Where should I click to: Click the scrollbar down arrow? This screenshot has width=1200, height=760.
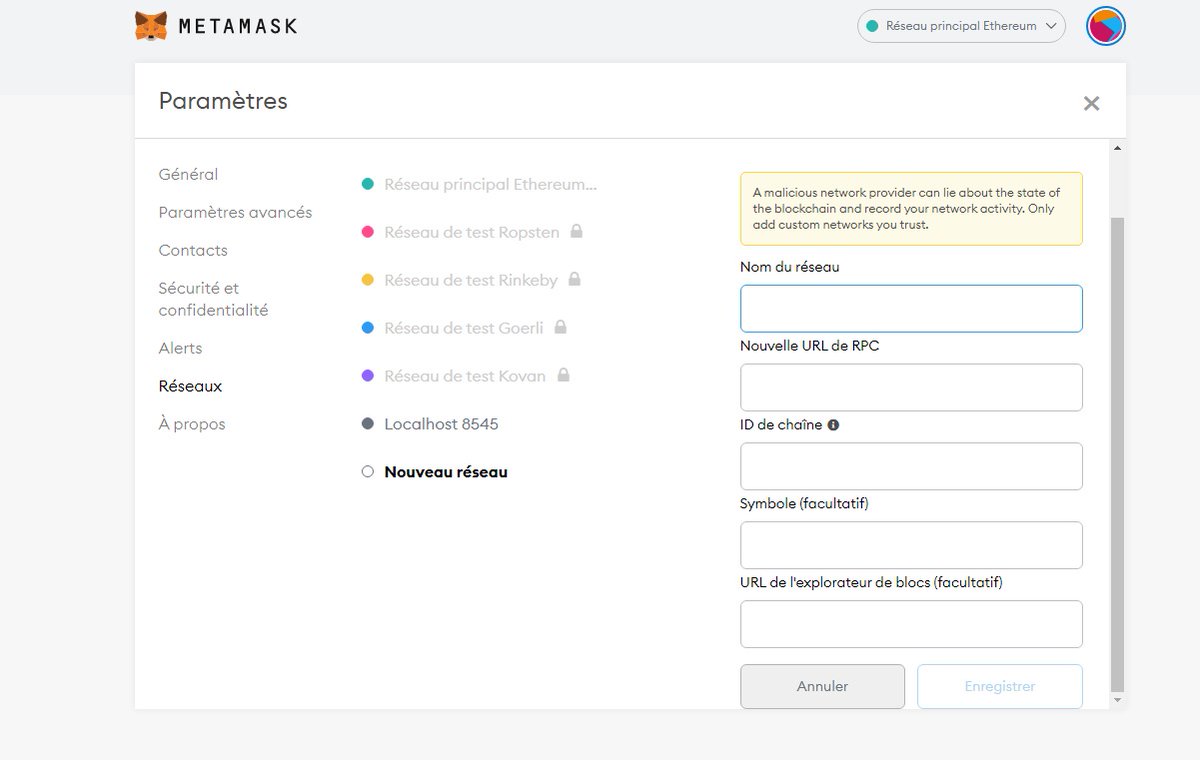tap(1118, 701)
